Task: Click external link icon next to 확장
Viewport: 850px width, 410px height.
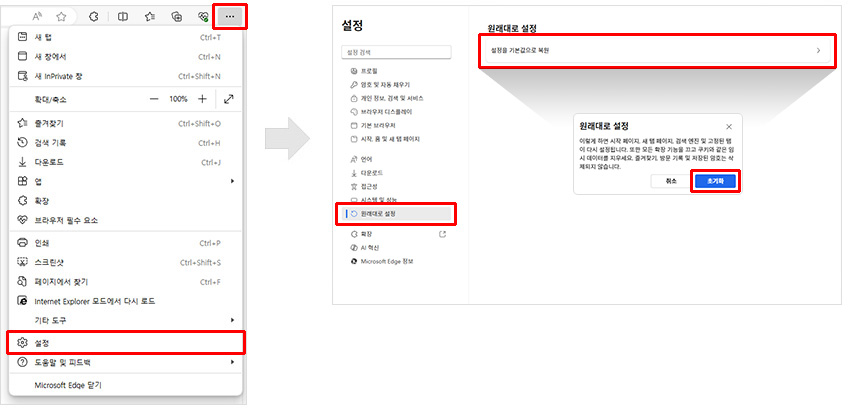Action: click(442, 234)
